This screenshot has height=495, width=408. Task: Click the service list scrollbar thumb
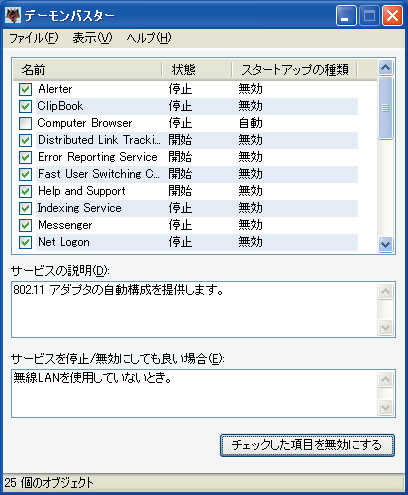pyautogui.click(x=385, y=108)
